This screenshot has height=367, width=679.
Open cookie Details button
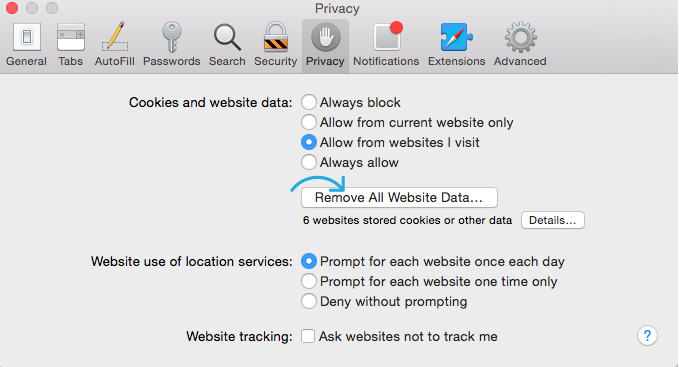[553, 220]
